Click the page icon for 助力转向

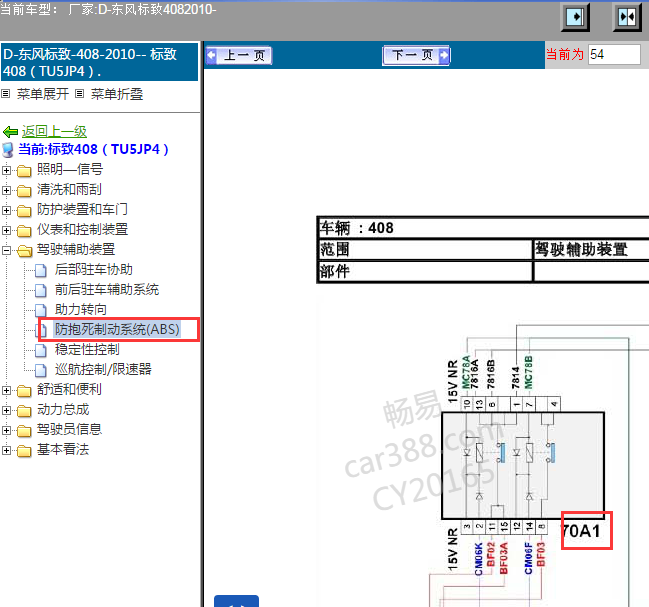[41, 310]
